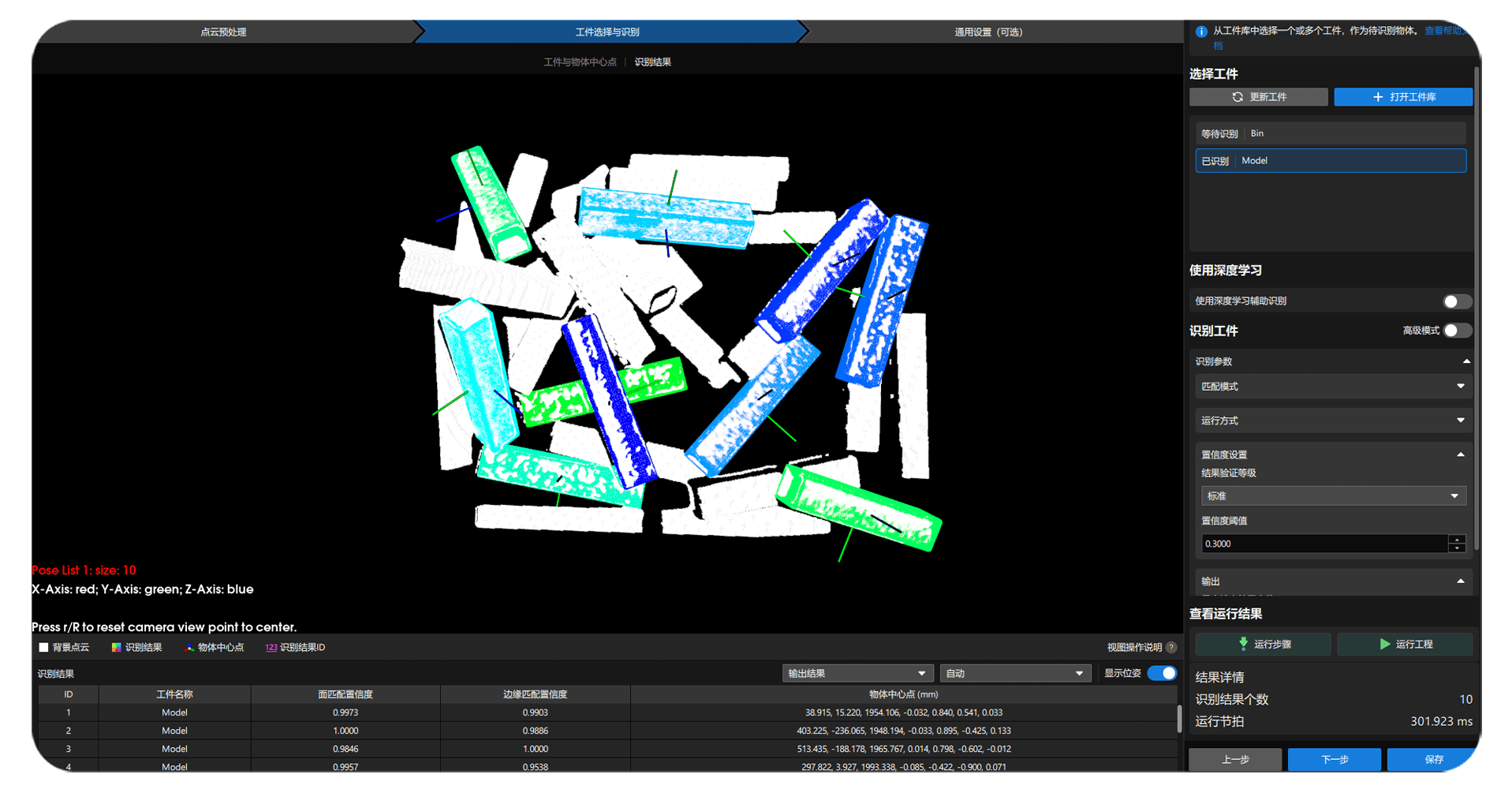Click the 识别结果ID 123 icon
The width and height of the screenshot is (1512, 789).
[x=271, y=648]
